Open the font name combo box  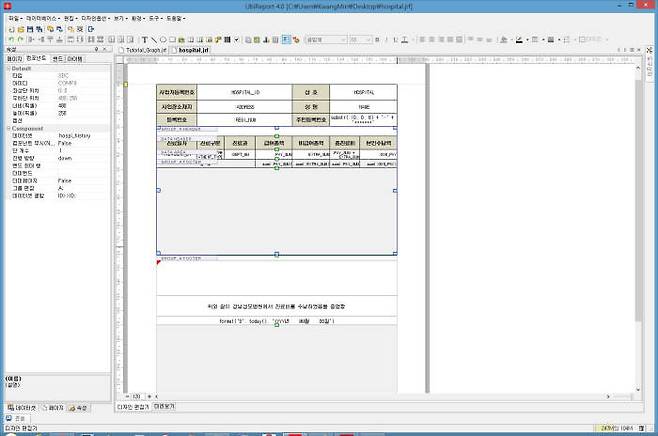325,40
